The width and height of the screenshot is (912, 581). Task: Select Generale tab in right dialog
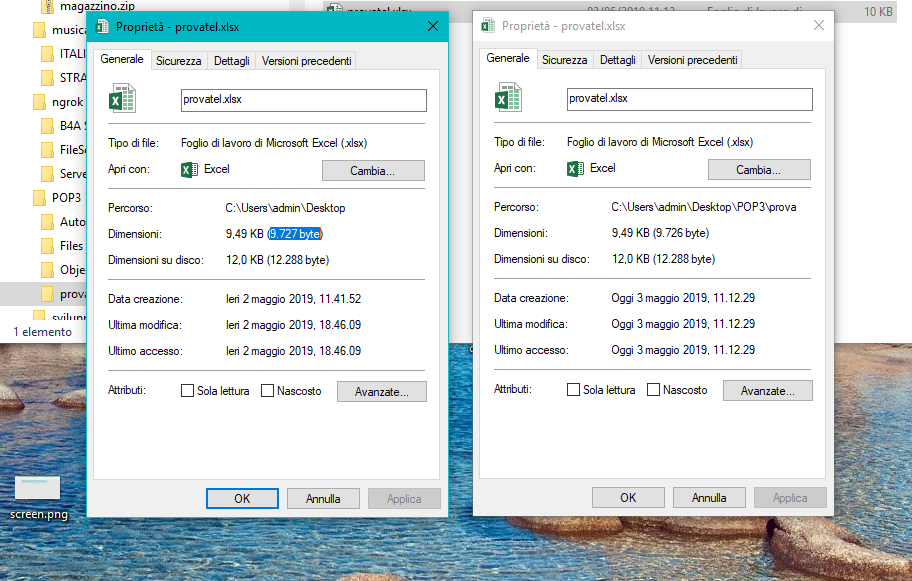coord(508,58)
